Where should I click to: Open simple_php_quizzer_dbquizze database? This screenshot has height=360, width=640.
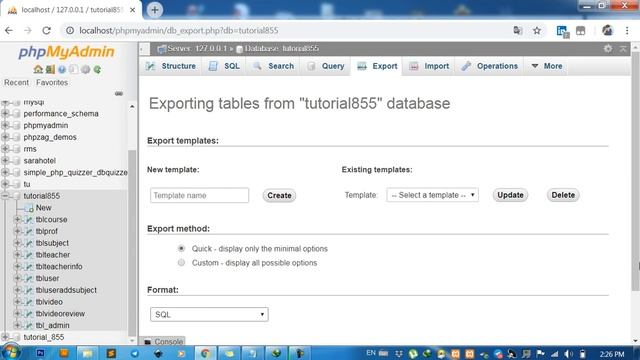[x=75, y=173]
